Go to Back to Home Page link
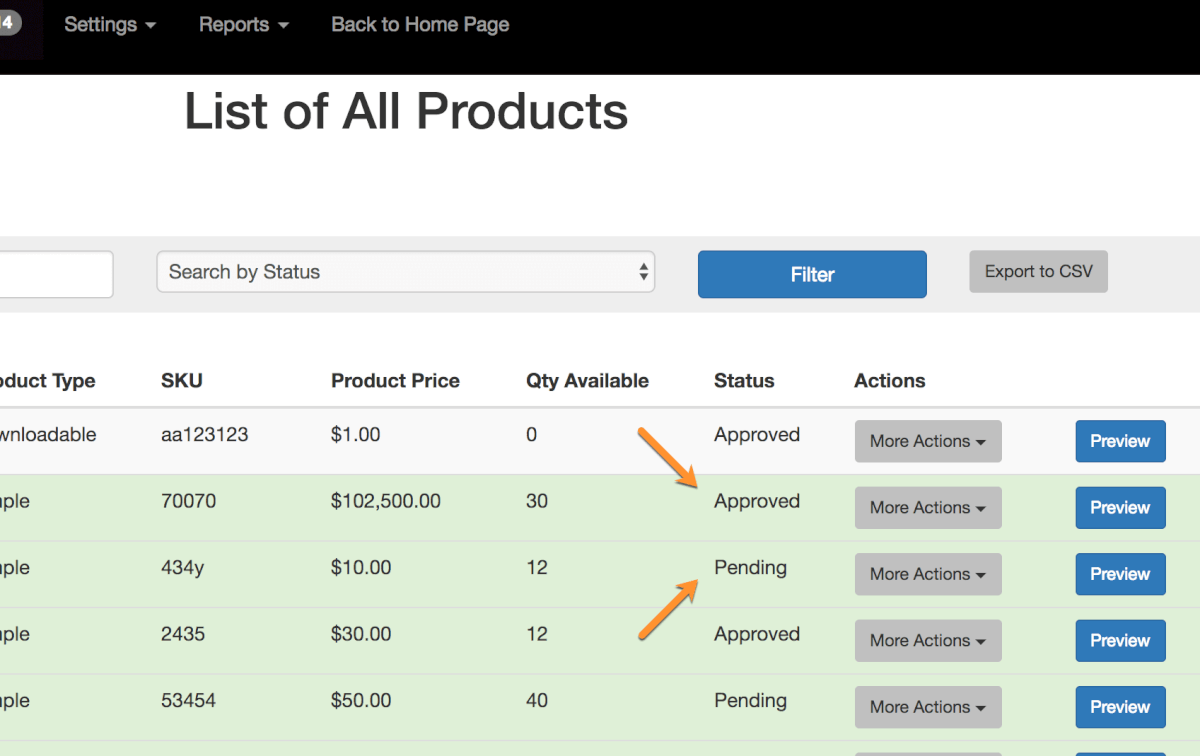Screen dimensions: 1200x756 coord(420,25)
